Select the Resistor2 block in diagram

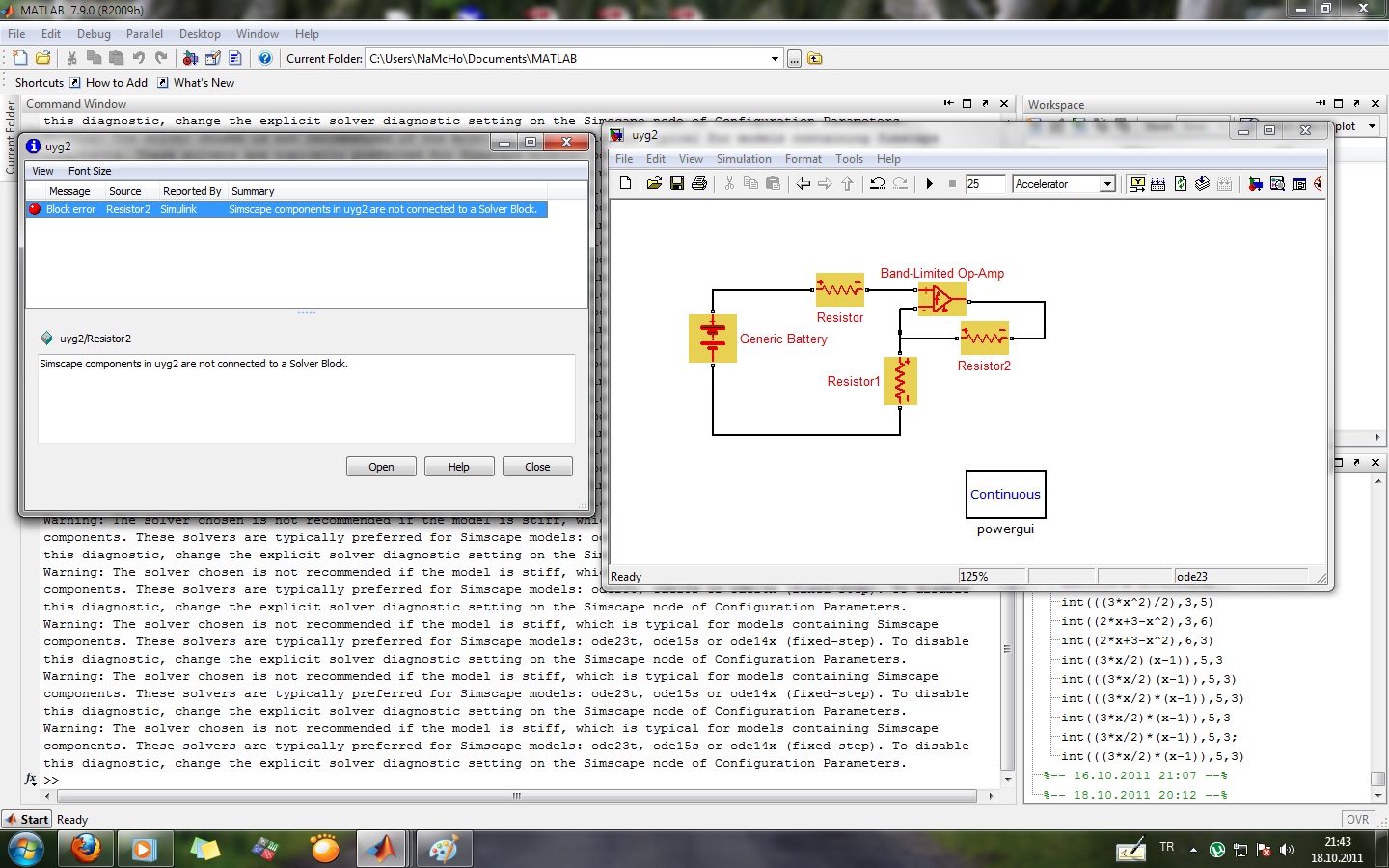(985, 338)
